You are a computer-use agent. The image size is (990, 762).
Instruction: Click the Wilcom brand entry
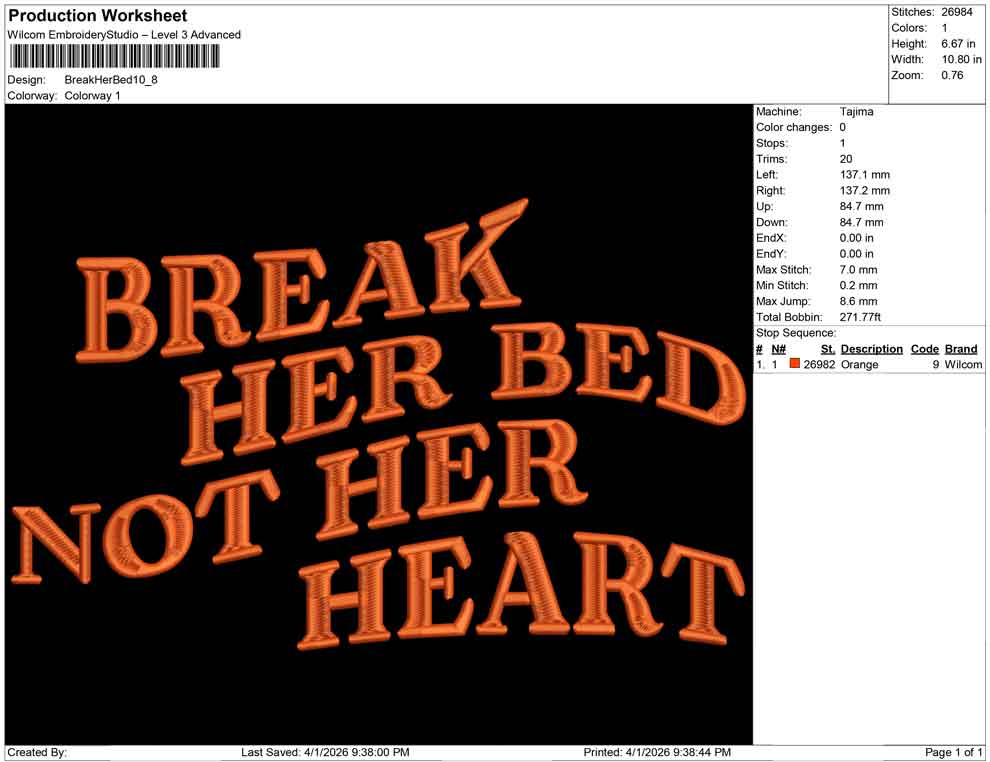tap(962, 364)
